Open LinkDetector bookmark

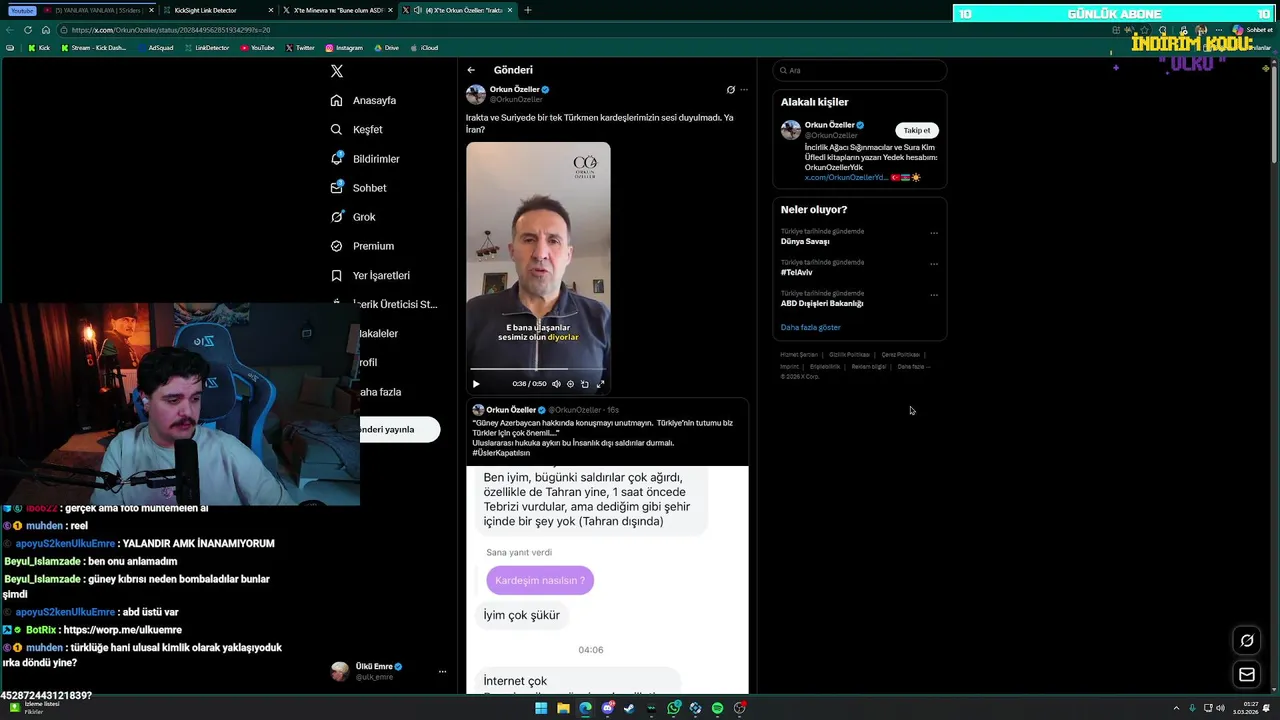pyautogui.click(x=207, y=48)
